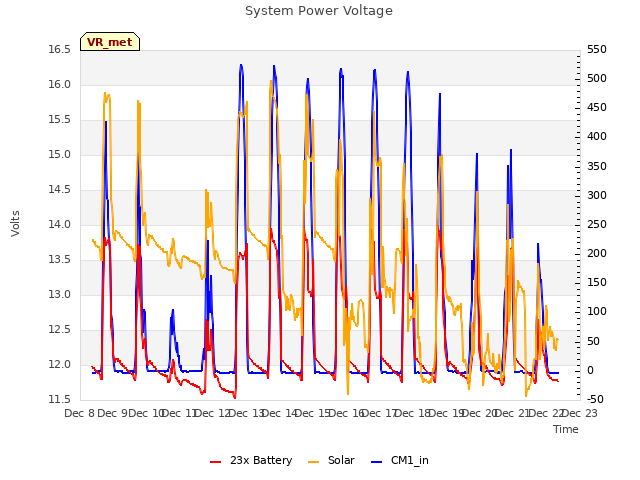Click the 16.5 tick on the Volts axis

pos(60,50)
